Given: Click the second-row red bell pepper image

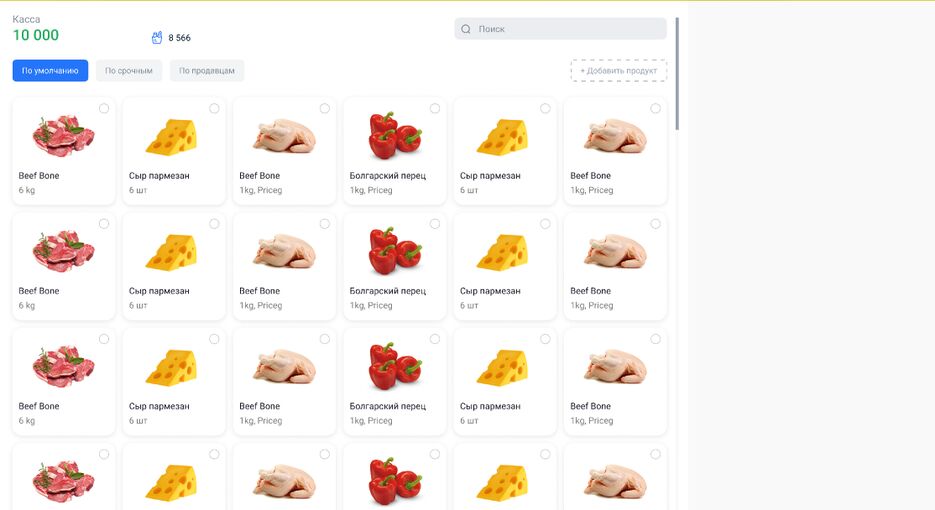Looking at the screenshot, I should click(x=394, y=250).
